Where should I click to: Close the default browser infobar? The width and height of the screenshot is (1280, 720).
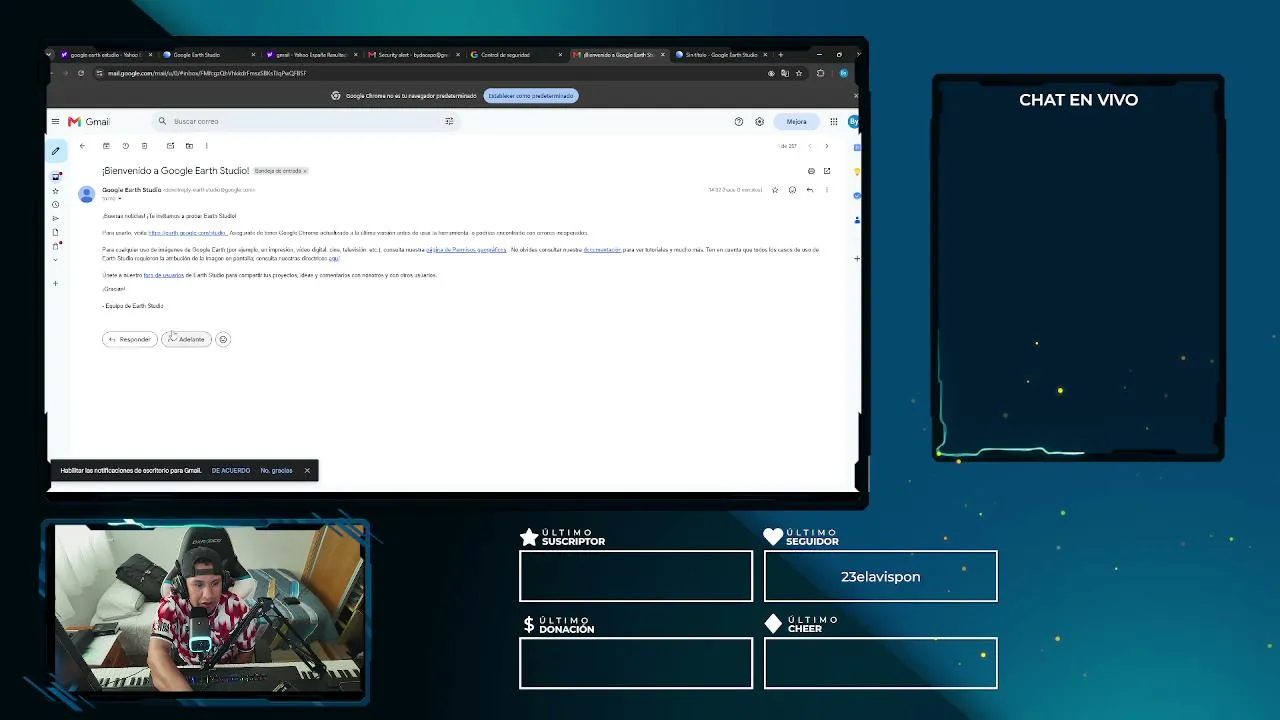click(855, 96)
